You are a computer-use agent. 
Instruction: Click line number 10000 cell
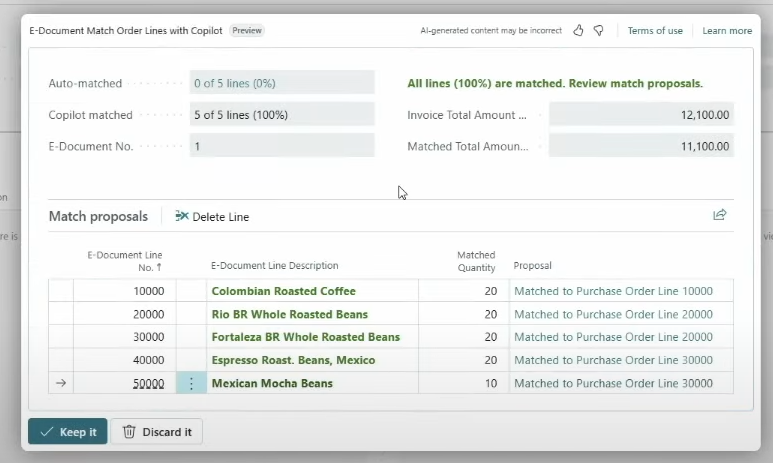(125, 291)
